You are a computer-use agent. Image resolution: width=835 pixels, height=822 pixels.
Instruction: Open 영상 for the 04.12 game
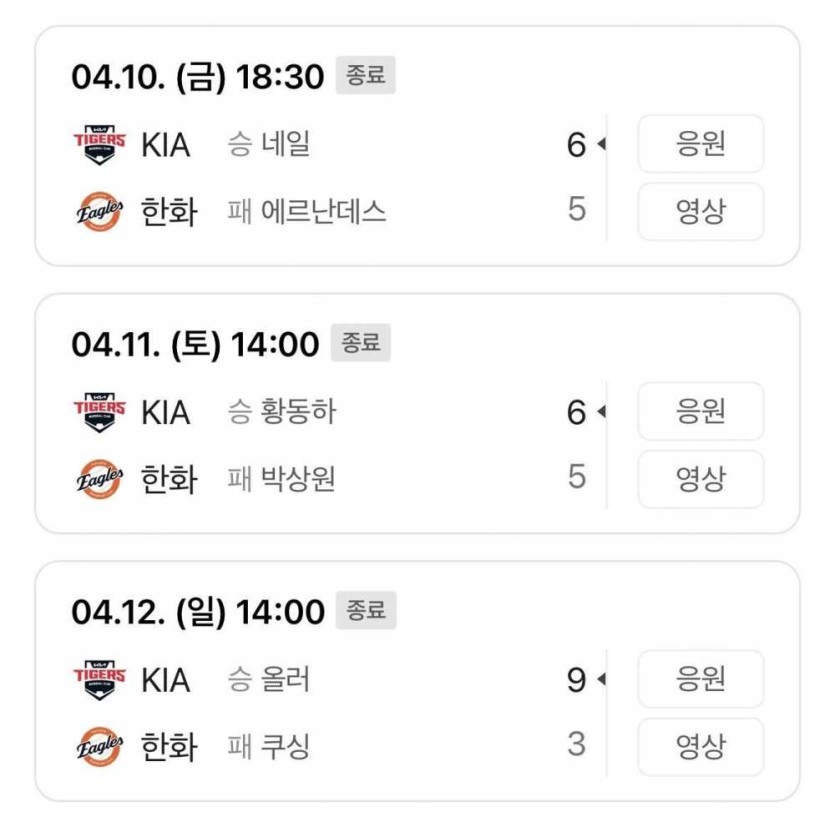pos(700,746)
